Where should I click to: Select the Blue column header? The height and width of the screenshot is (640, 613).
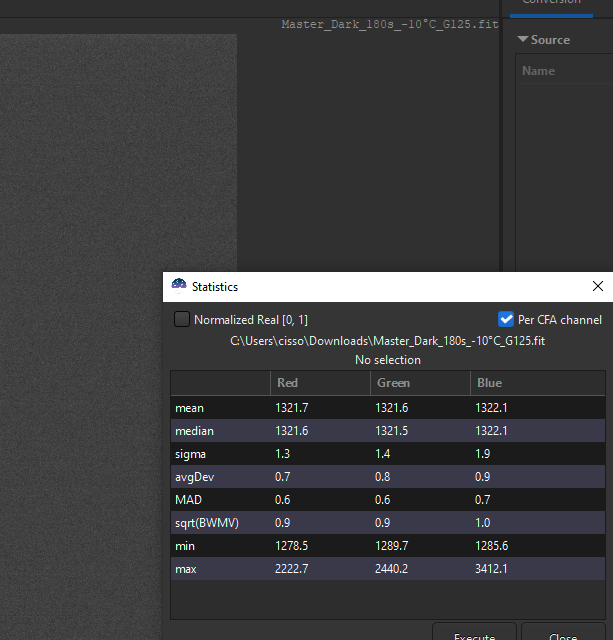click(x=538, y=383)
